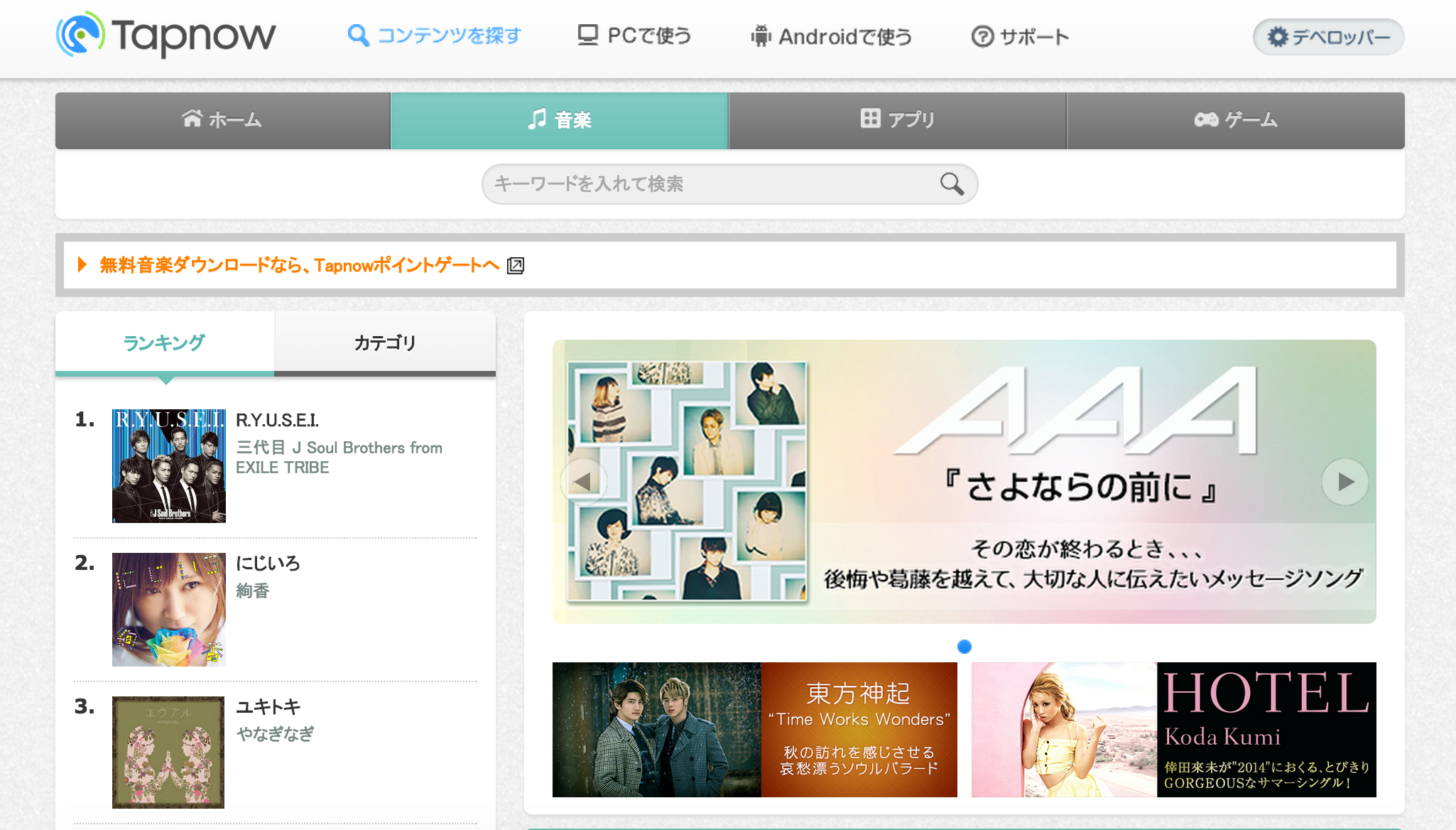Screen dimensions: 1456x830
Task: Open Androidで使う navigation item
Action: [x=832, y=36]
